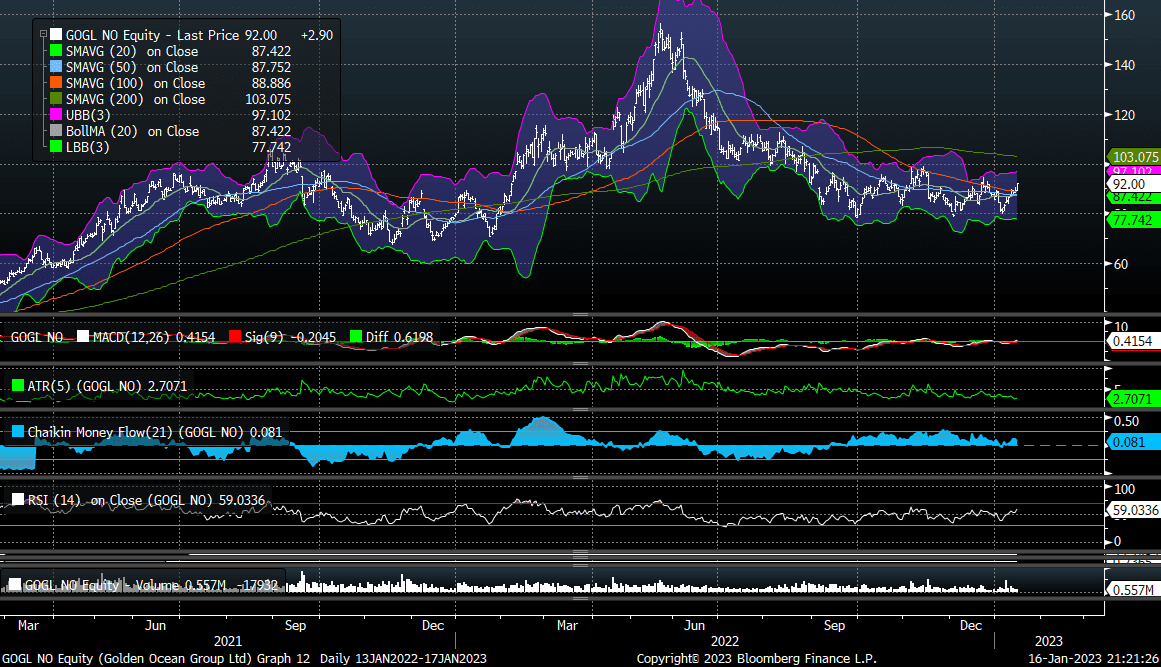
Task: Collapse the main chart legend box
Action: pos(43,34)
